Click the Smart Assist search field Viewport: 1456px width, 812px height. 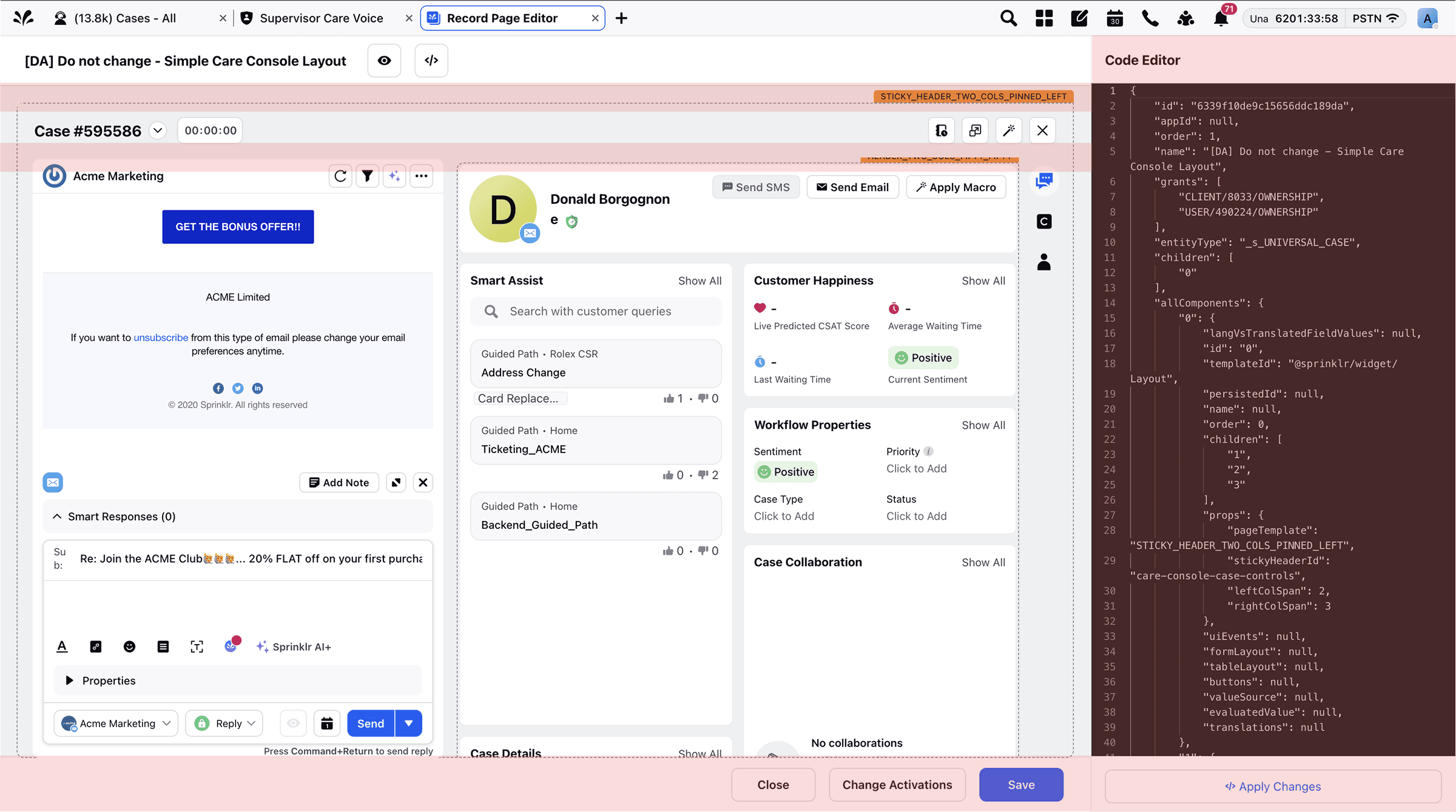click(596, 312)
